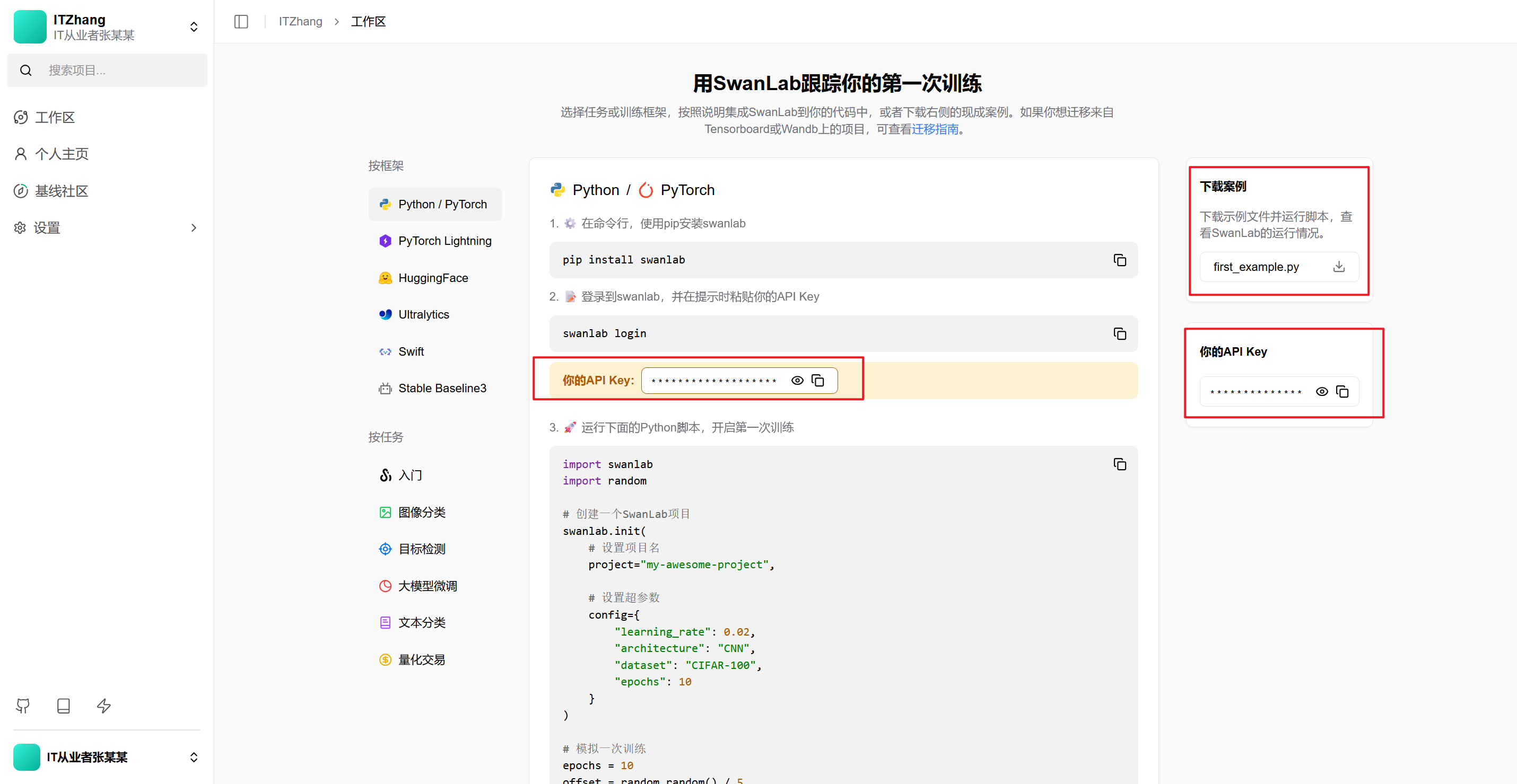
Task: Click the 下载案例 heading
Action: [x=1223, y=187]
